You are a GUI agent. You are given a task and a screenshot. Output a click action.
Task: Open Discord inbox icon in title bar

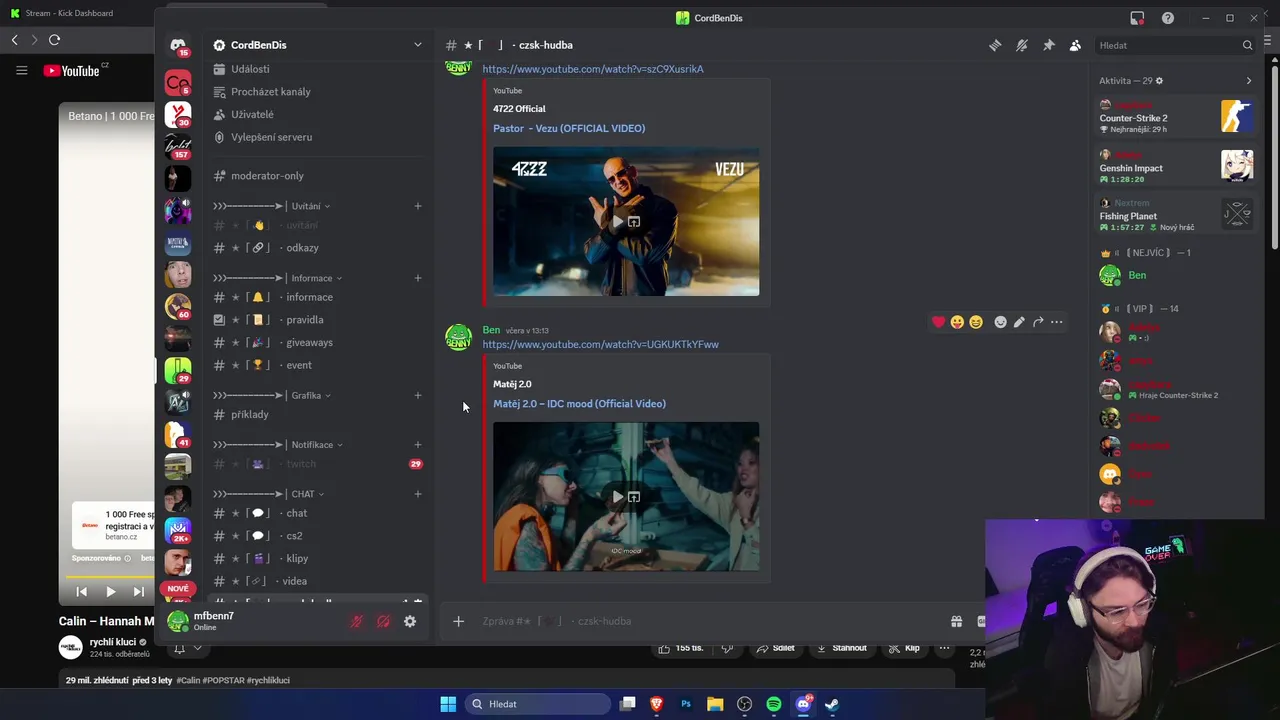click(1137, 18)
